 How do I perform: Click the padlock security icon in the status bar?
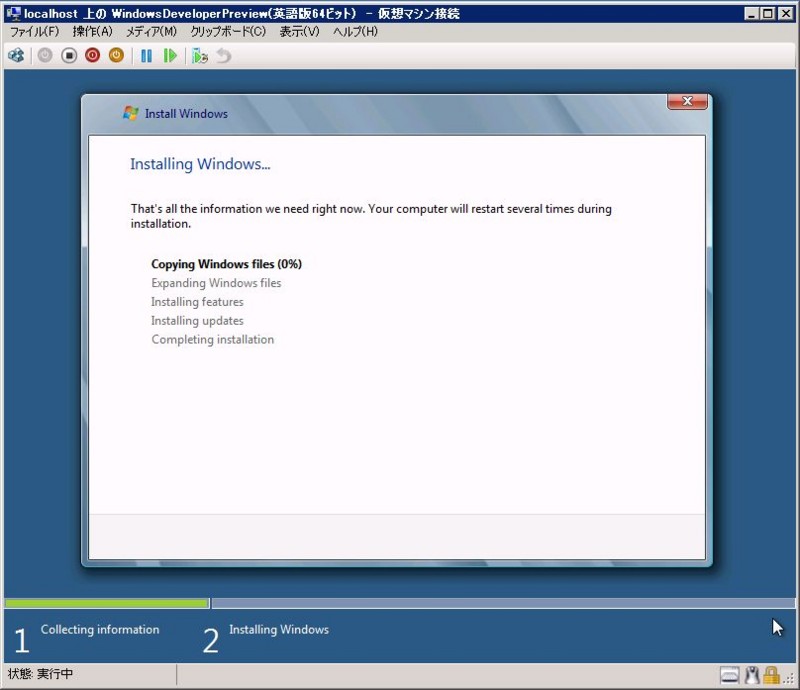coord(771,675)
